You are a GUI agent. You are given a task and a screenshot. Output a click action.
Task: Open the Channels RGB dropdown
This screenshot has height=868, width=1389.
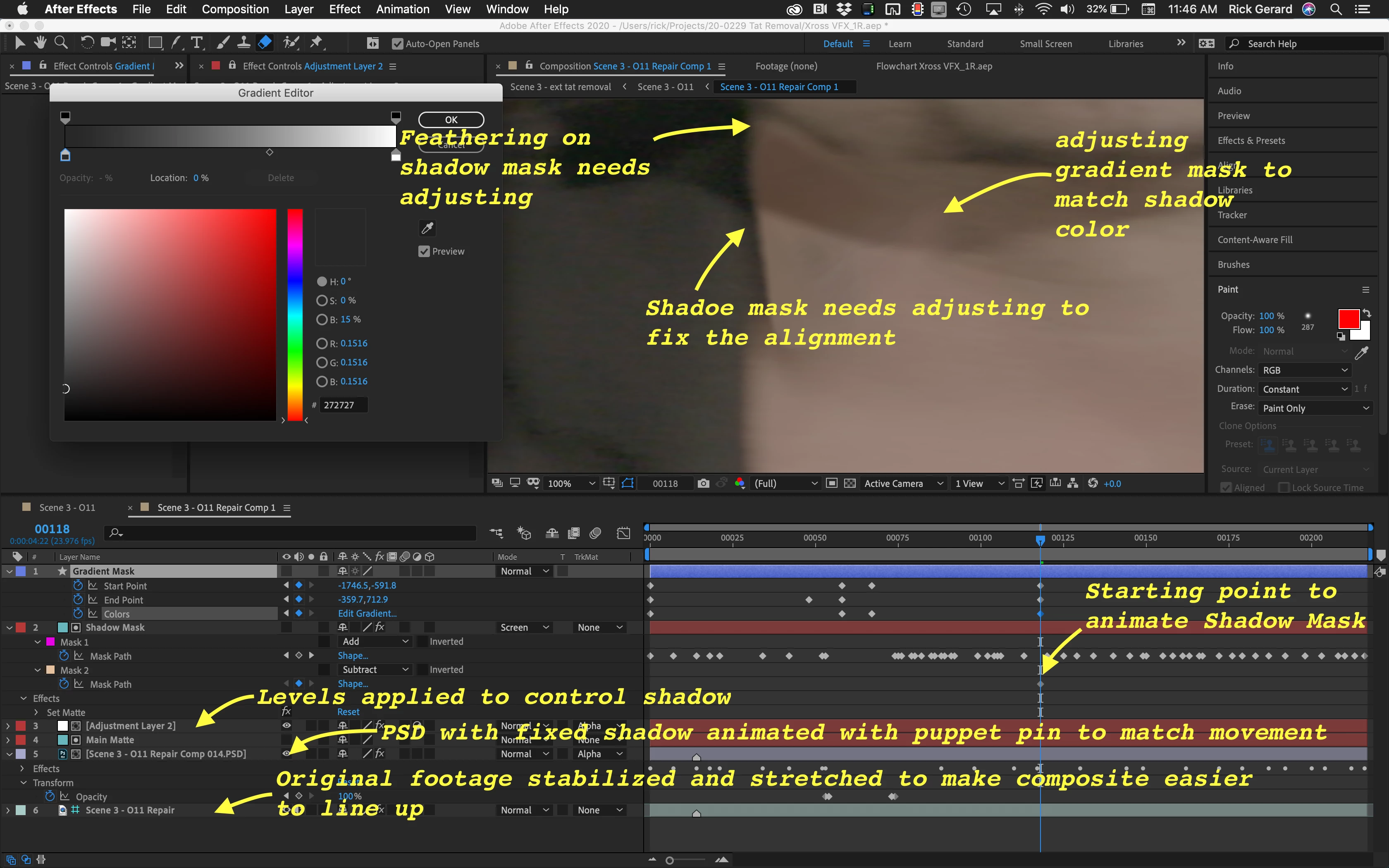pyautogui.click(x=1304, y=370)
